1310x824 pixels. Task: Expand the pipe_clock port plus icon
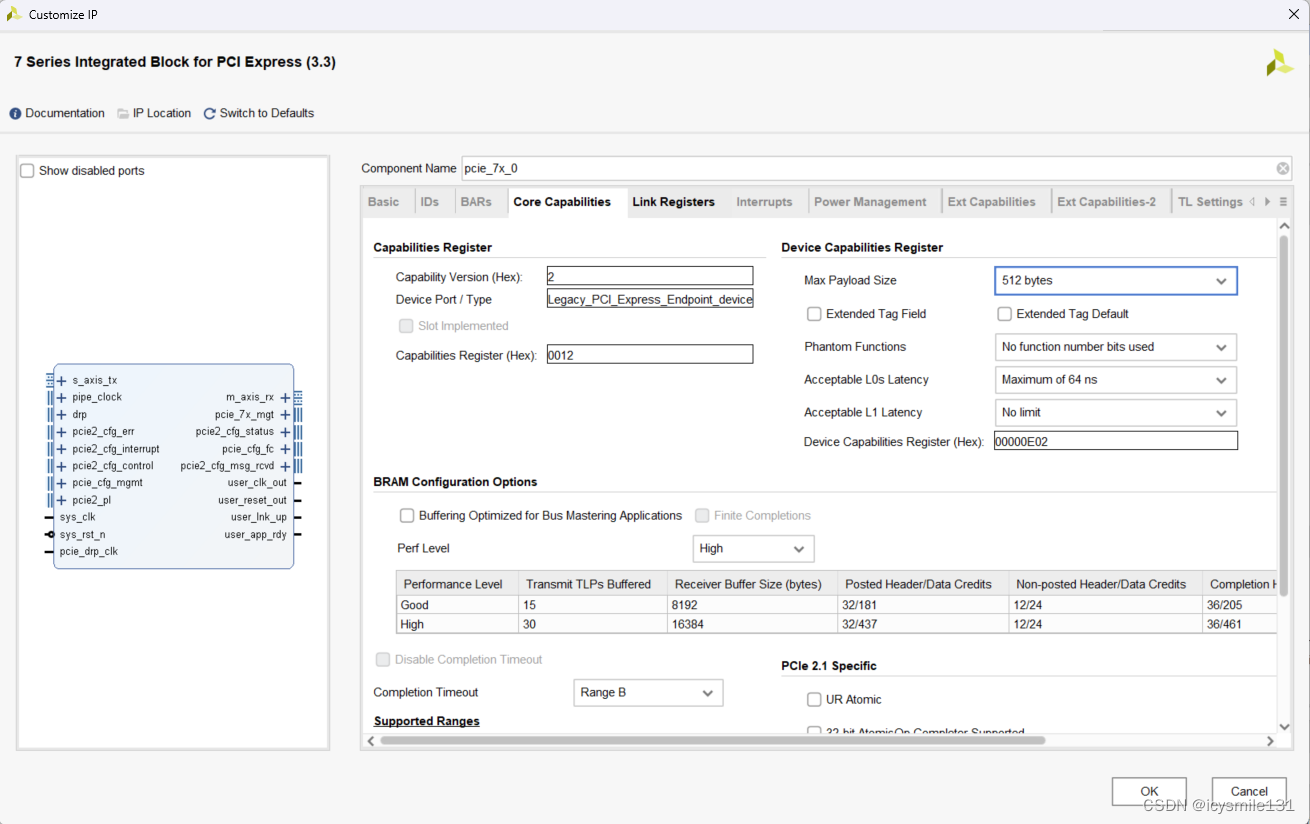62,398
